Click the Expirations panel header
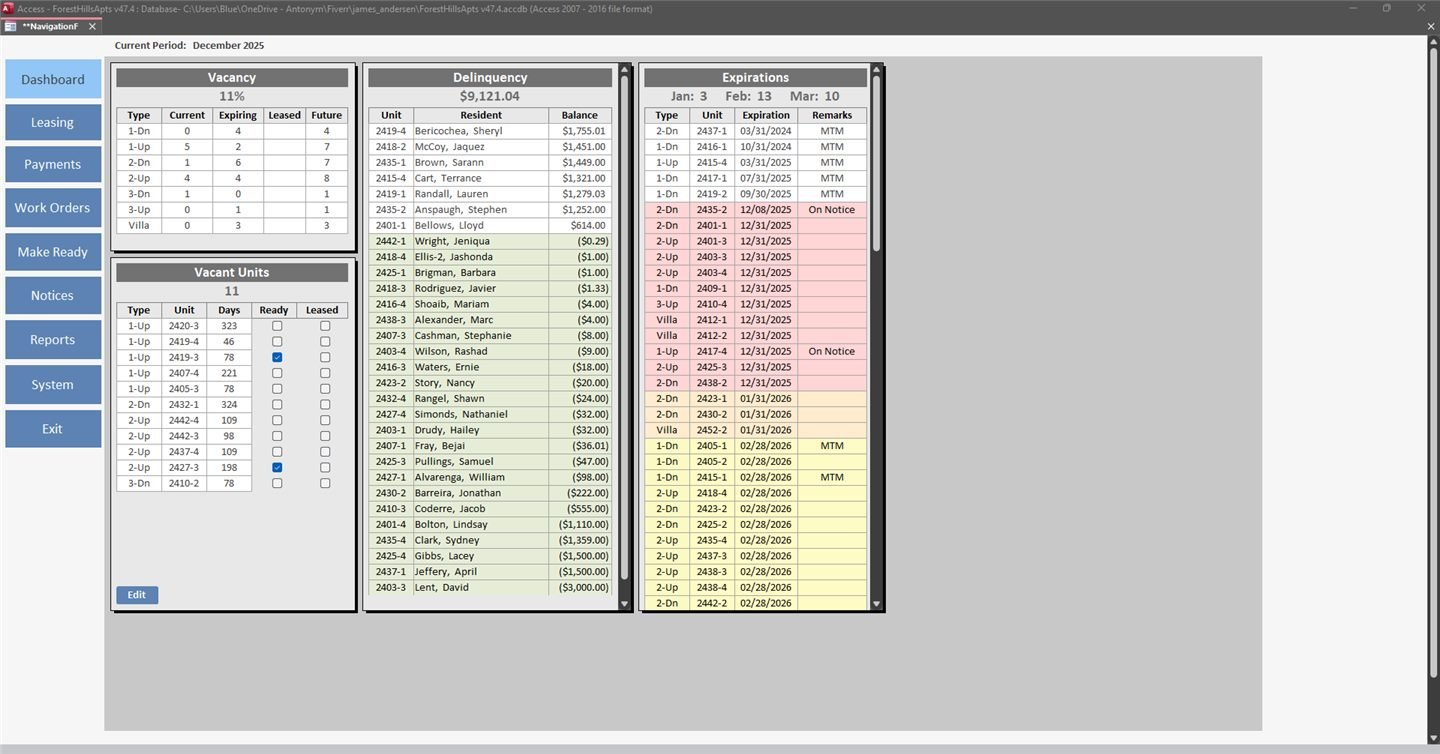Viewport: 1440px width, 754px height. point(756,77)
